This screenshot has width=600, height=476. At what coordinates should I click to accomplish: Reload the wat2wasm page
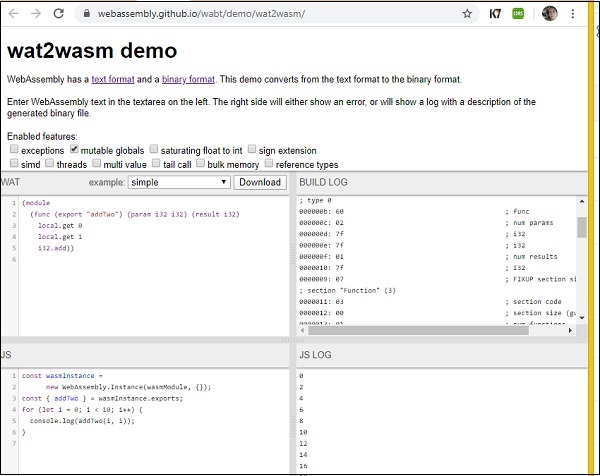[59, 14]
